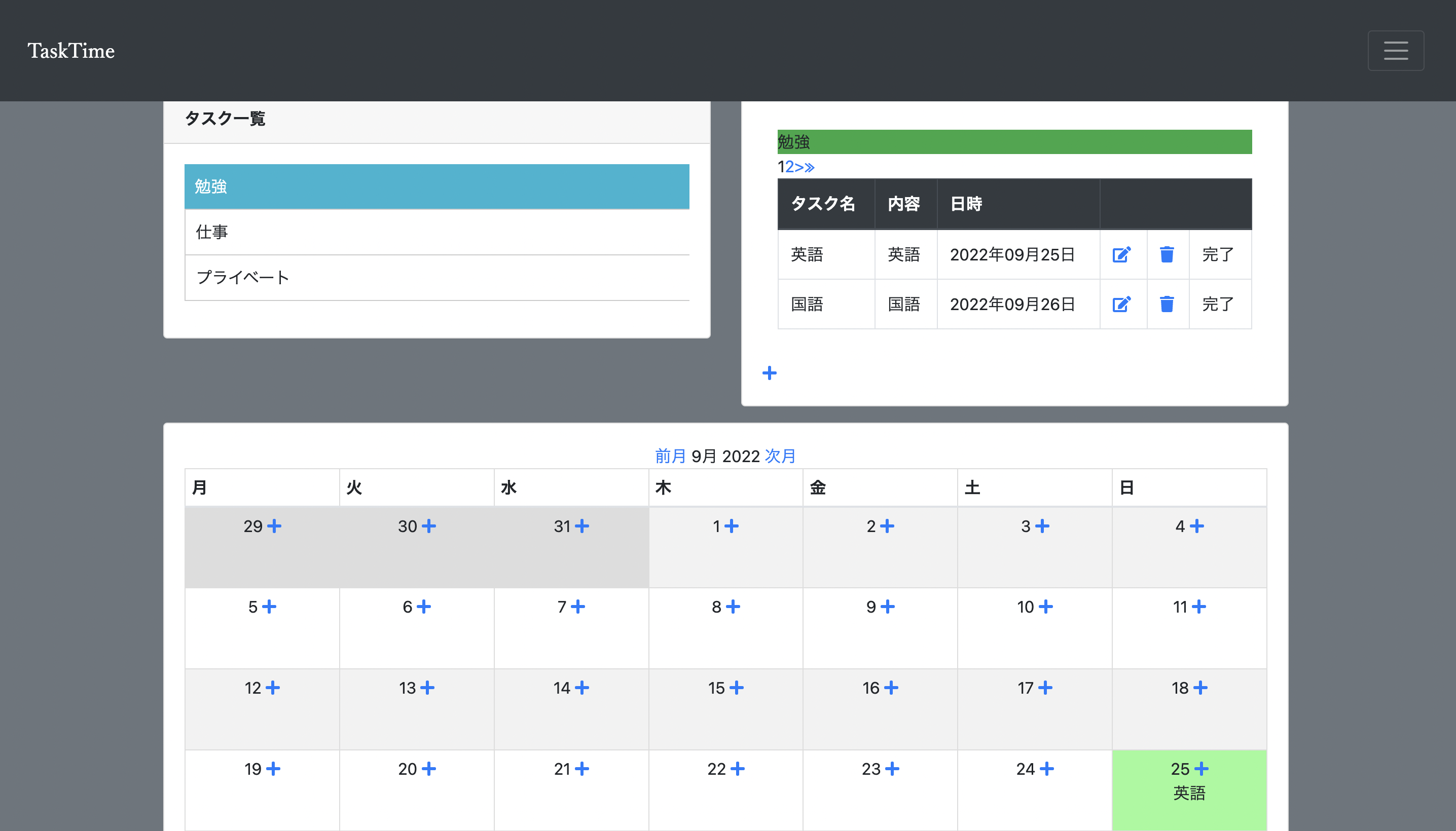Add task on calendar day 22
Image resolution: width=1456 pixels, height=831 pixels.
[738, 768]
